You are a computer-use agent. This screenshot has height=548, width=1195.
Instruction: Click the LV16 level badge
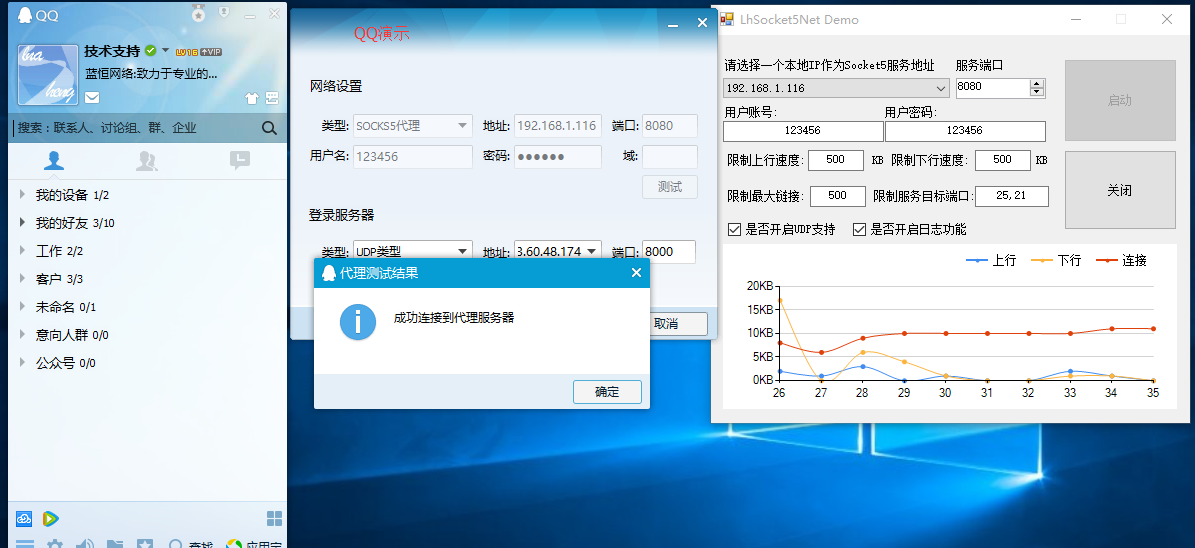click(x=187, y=52)
